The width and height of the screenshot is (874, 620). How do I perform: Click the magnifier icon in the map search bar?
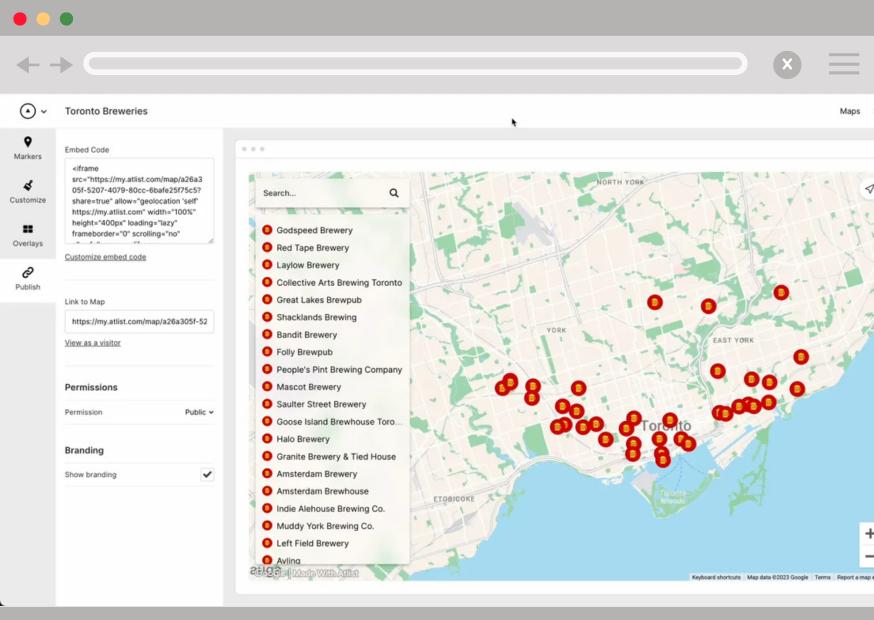coord(393,192)
